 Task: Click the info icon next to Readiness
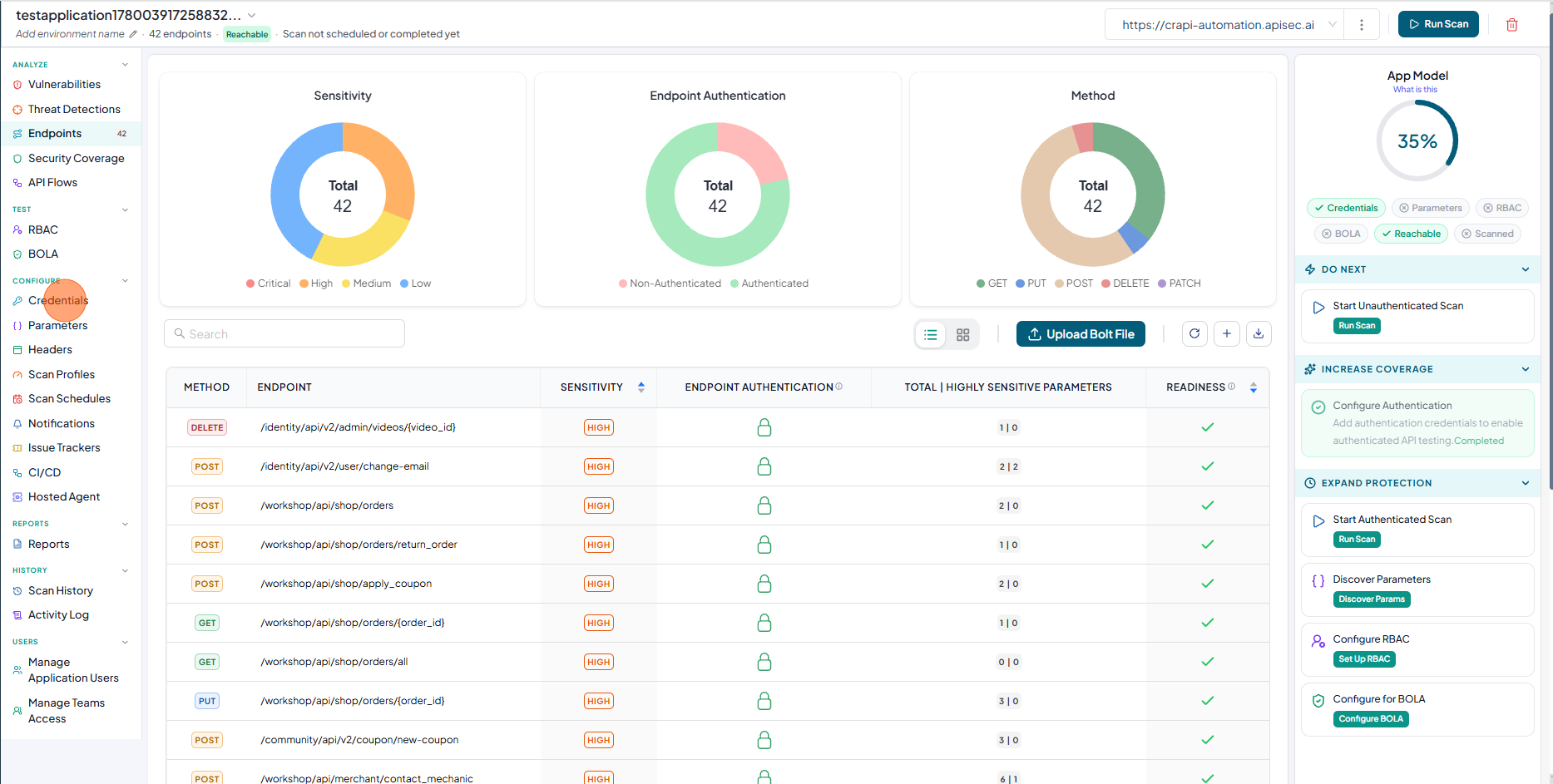(x=1232, y=387)
